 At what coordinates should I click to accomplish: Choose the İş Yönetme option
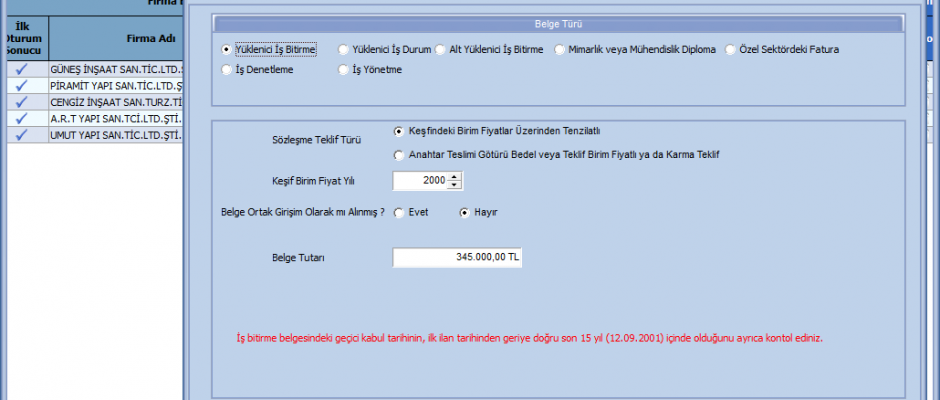pyautogui.click(x=344, y=70)
